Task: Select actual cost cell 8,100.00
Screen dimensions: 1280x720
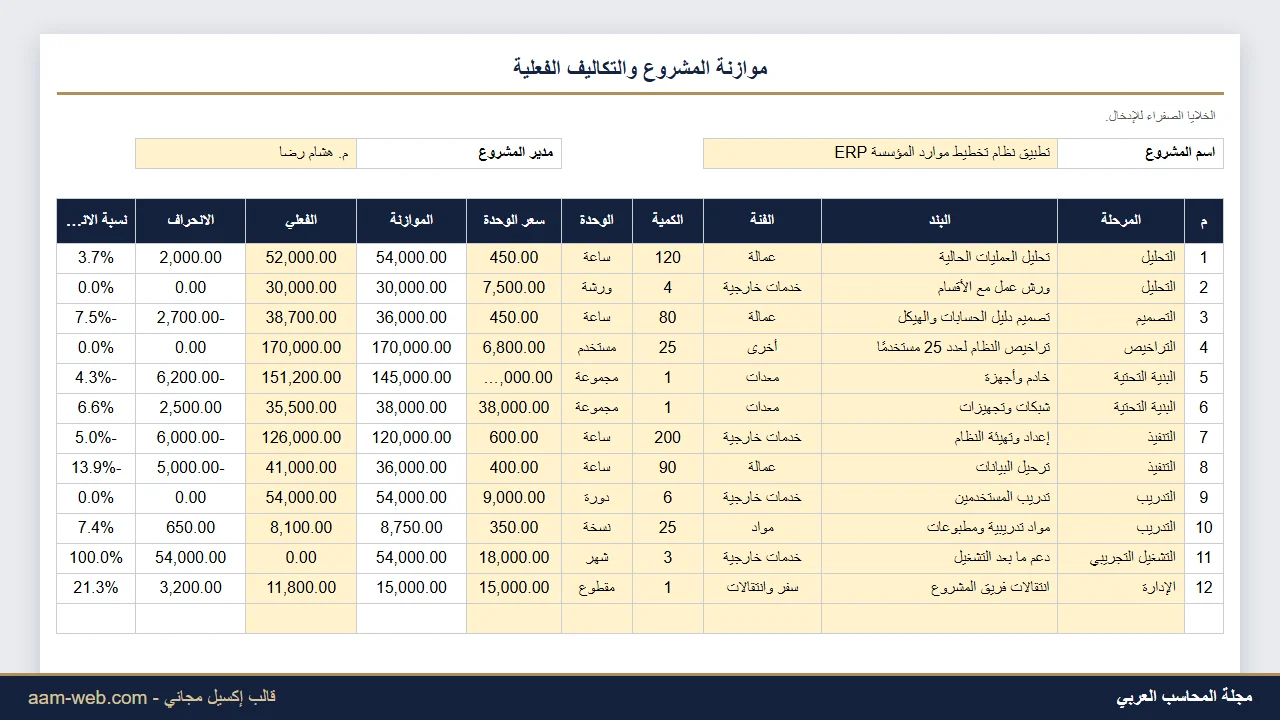Action: coord(301,528)
